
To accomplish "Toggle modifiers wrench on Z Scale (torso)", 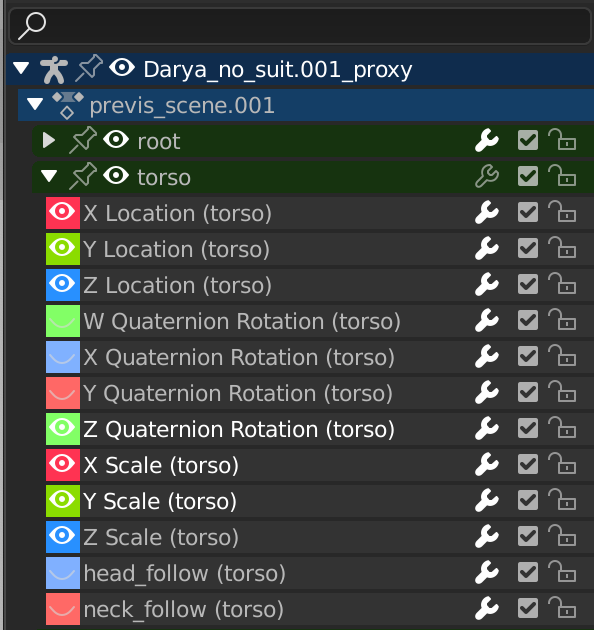I will click(x=487, y=536).
